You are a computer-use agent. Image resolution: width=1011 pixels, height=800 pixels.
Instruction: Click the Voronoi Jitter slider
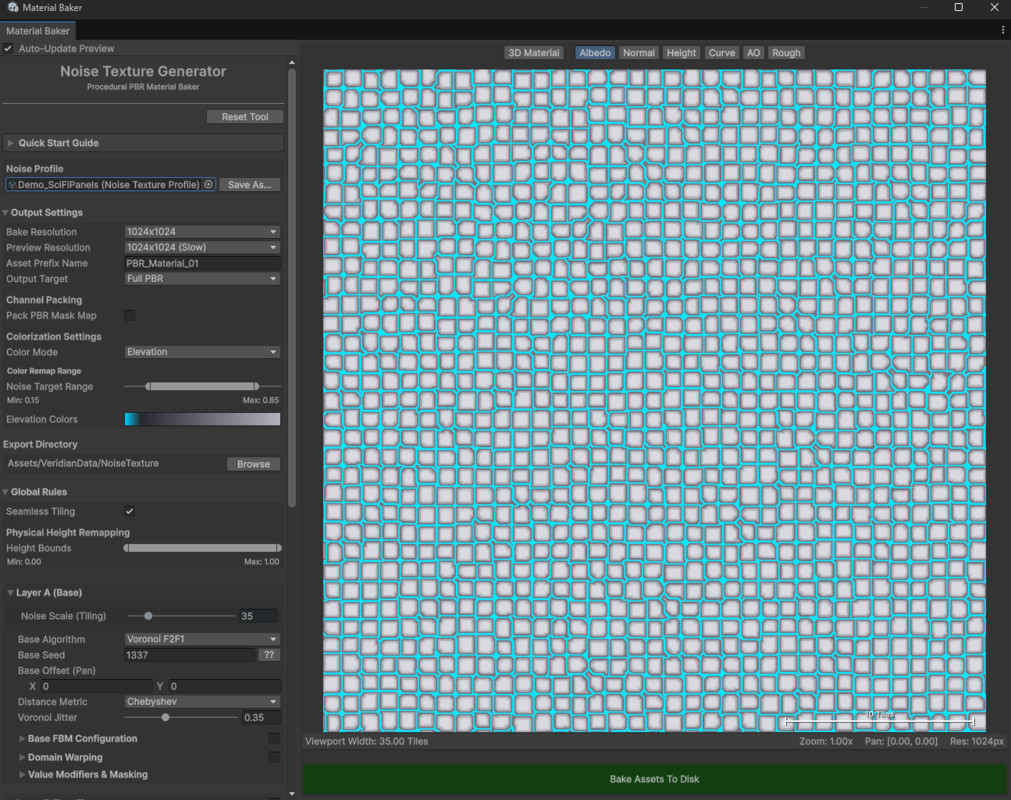181,717
